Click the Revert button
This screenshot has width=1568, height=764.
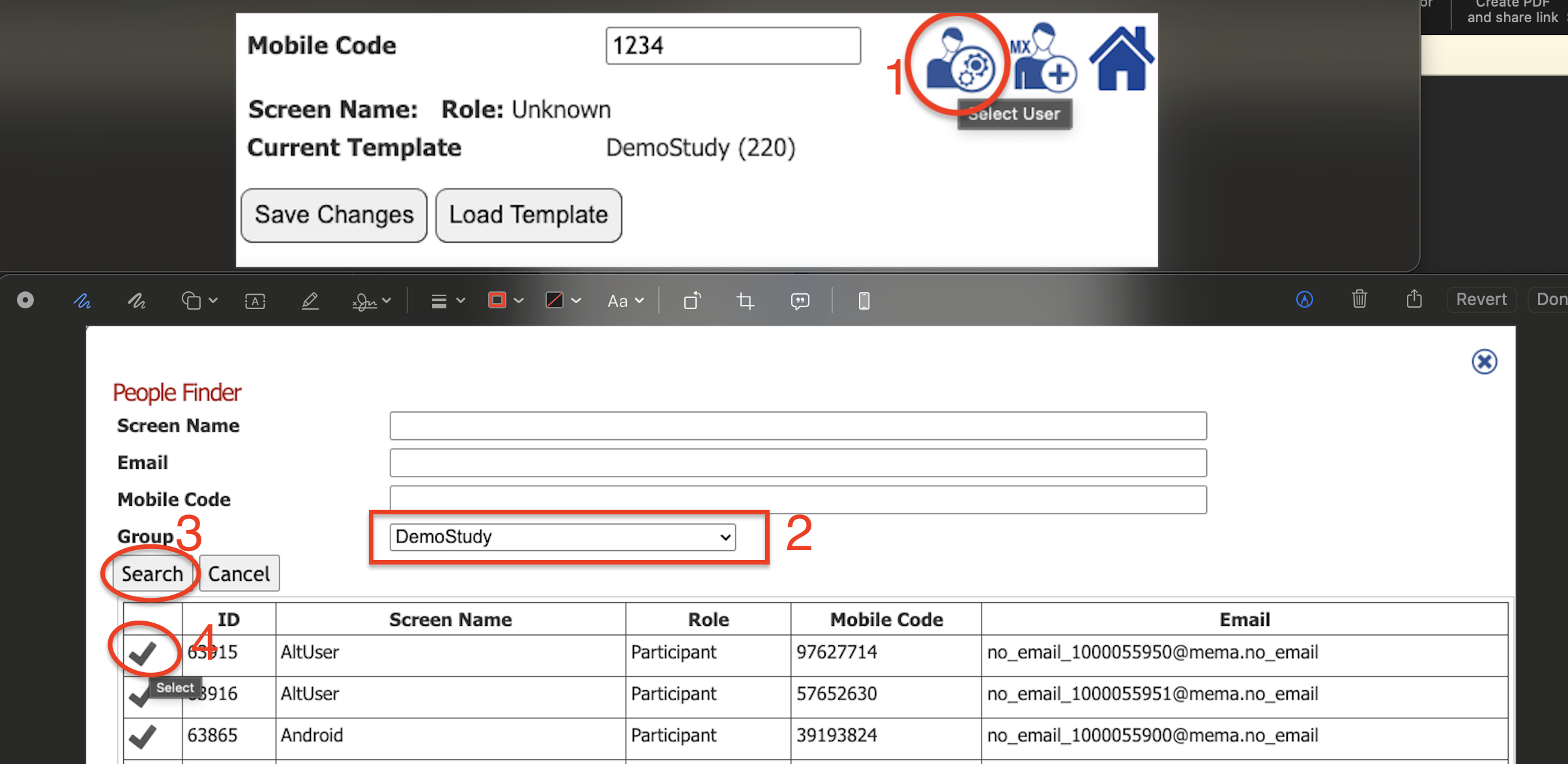pyautogui.click(x=1481, y=299)
